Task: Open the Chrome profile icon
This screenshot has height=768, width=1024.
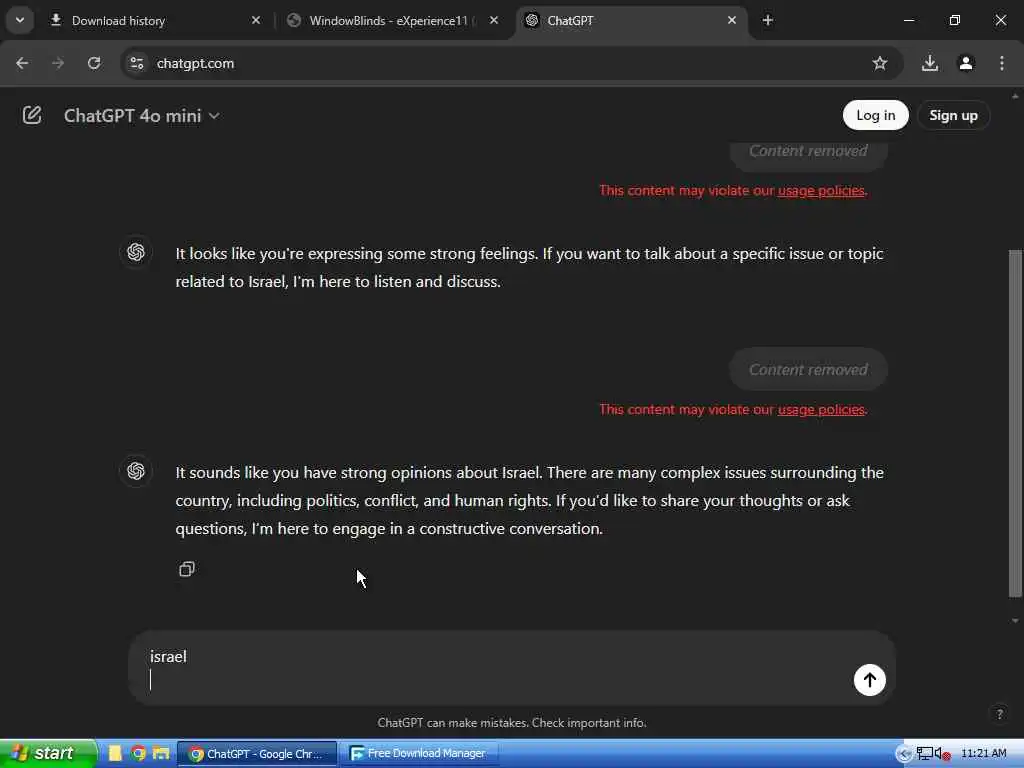Action: coord(965,63)
